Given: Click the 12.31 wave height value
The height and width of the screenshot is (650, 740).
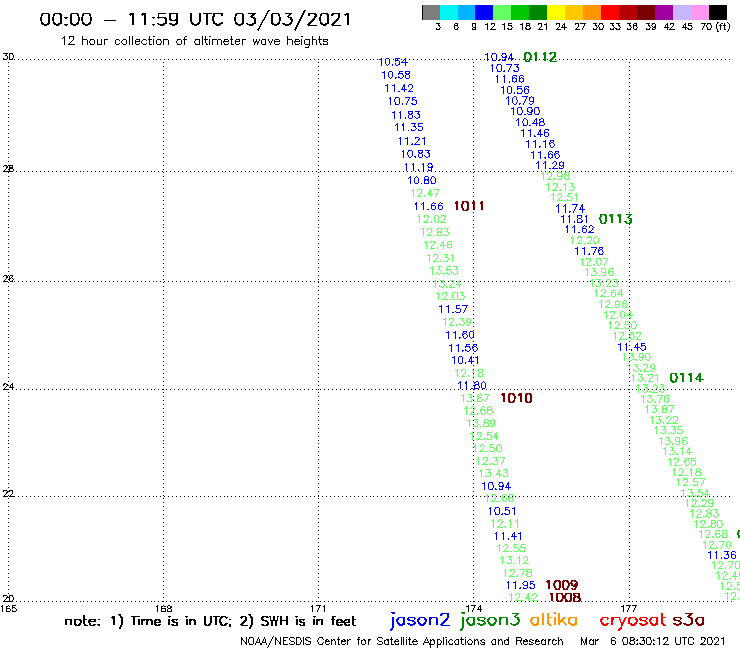Looking at the screenshot, I should coord(440,258).
